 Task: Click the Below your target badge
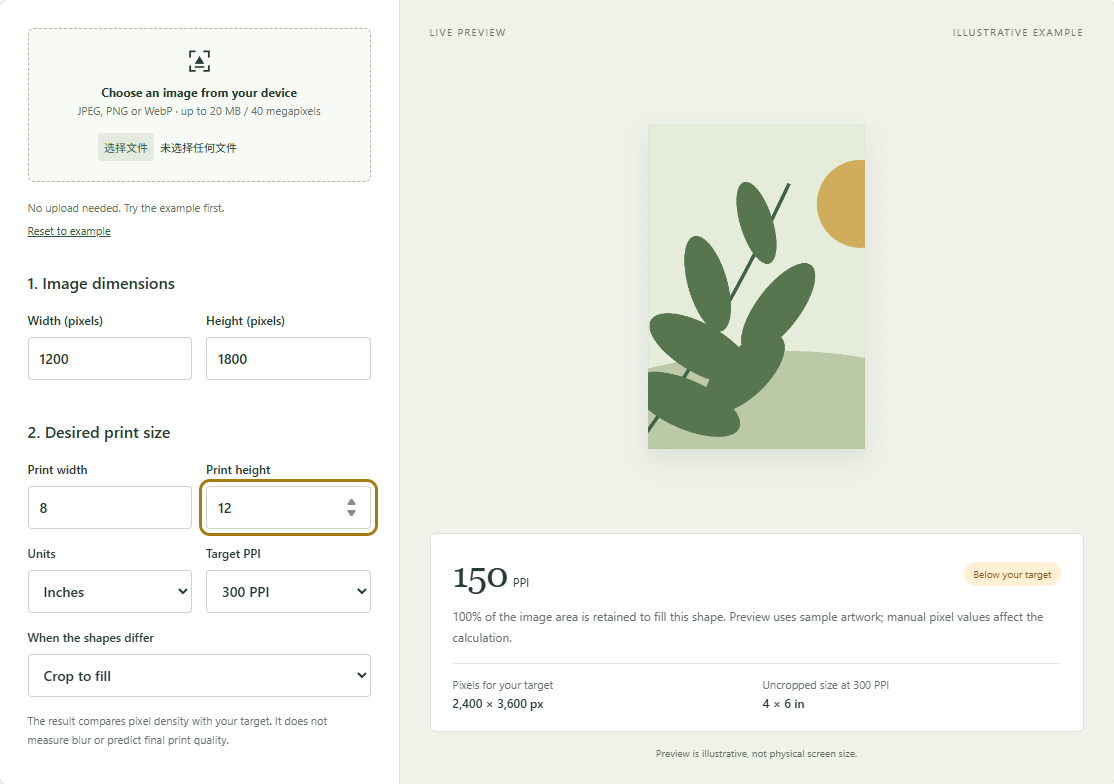[x=1012, y=575]
